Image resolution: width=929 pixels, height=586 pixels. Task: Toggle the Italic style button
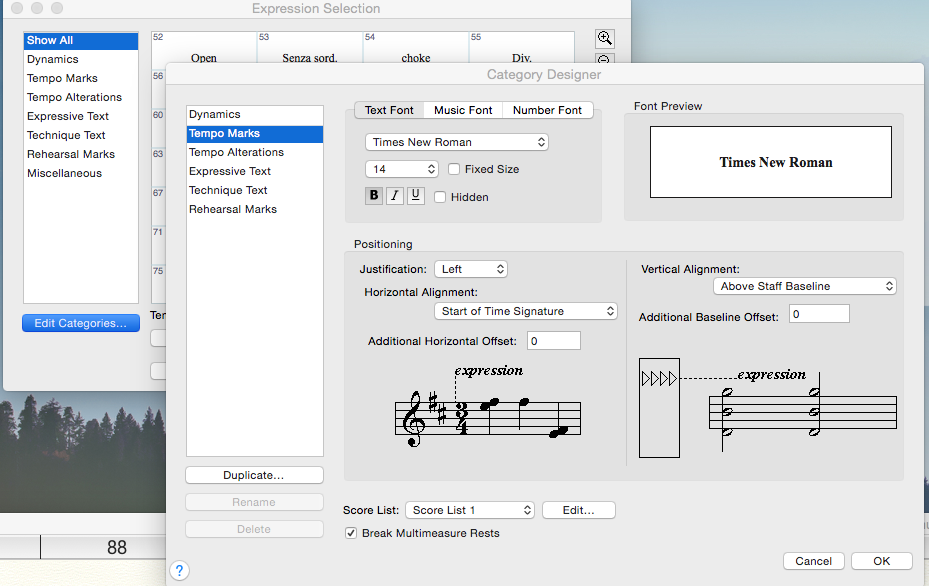pos(395,196)
